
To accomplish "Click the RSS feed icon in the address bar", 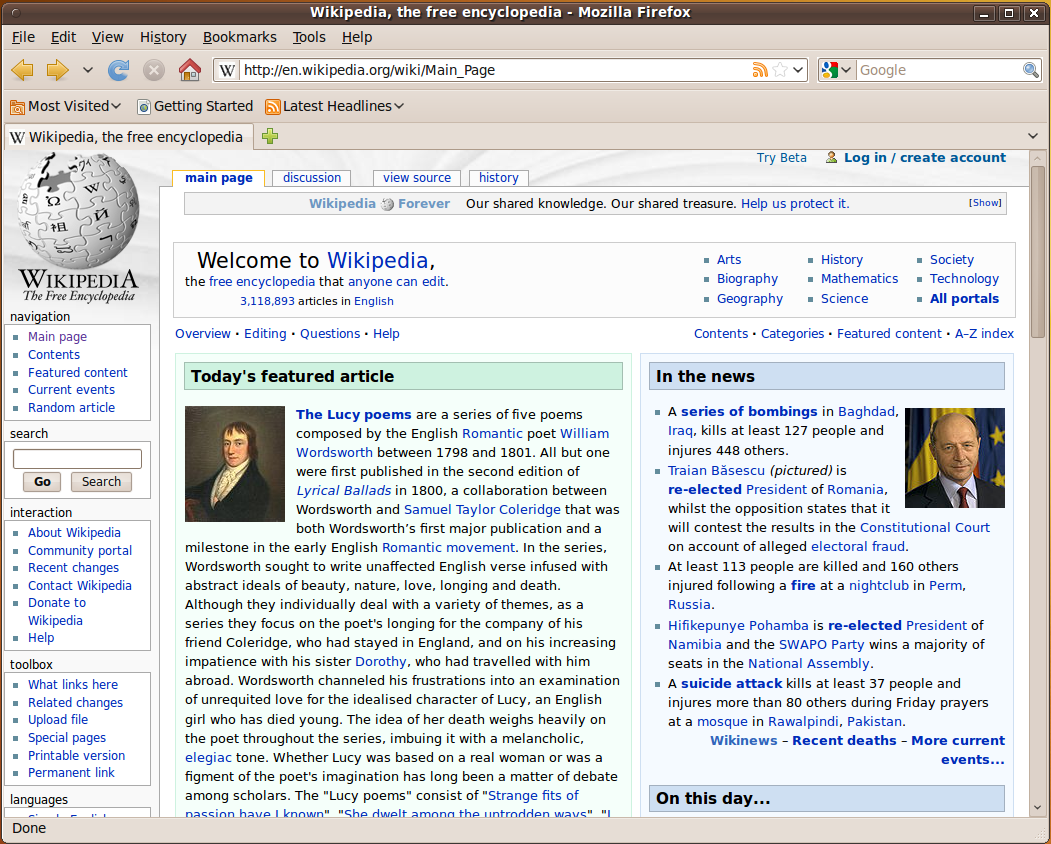I will [x=760, y=70].
